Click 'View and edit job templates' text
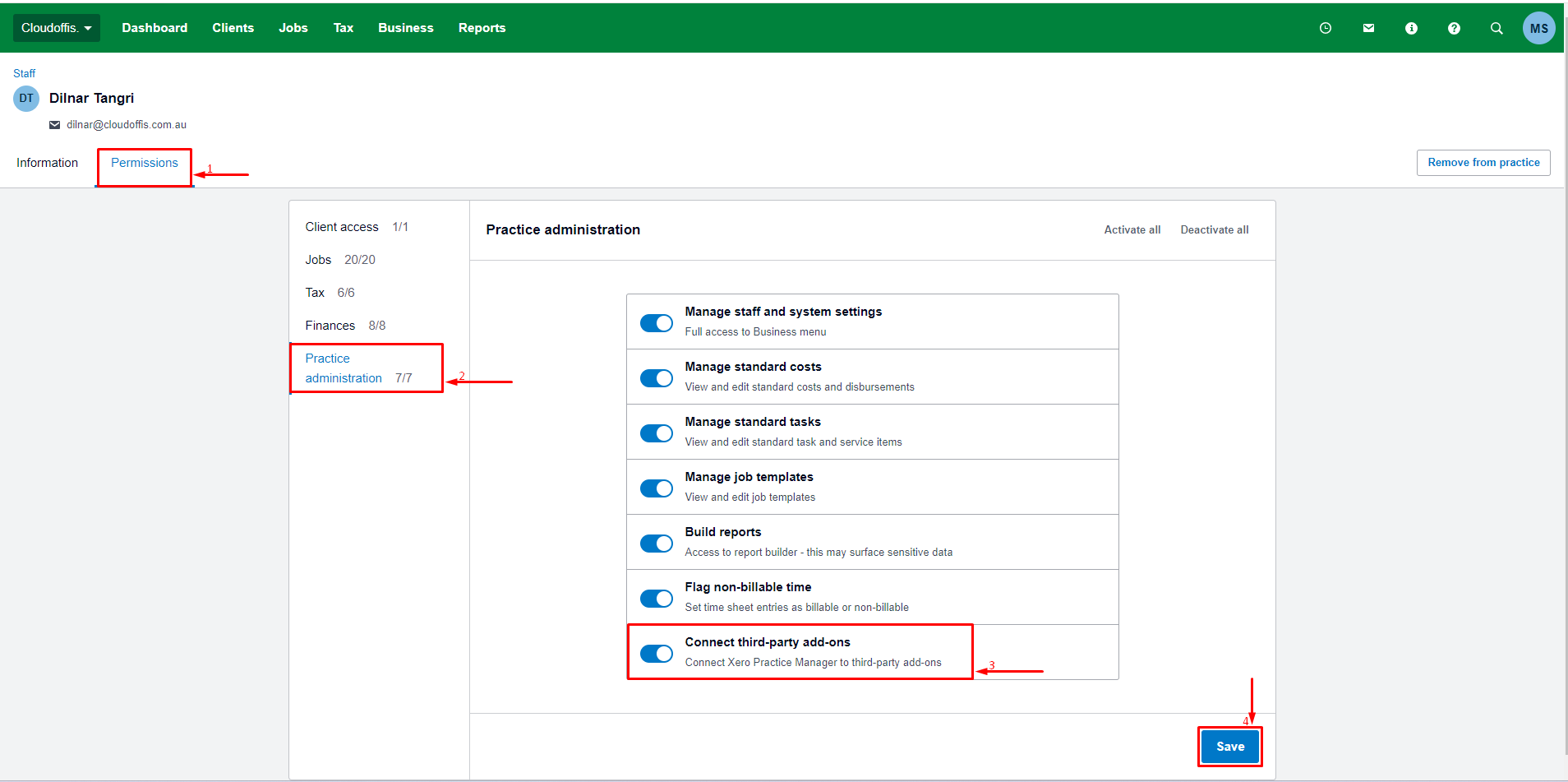Screen dimensions: 1568x782 (x=750, y=497)
